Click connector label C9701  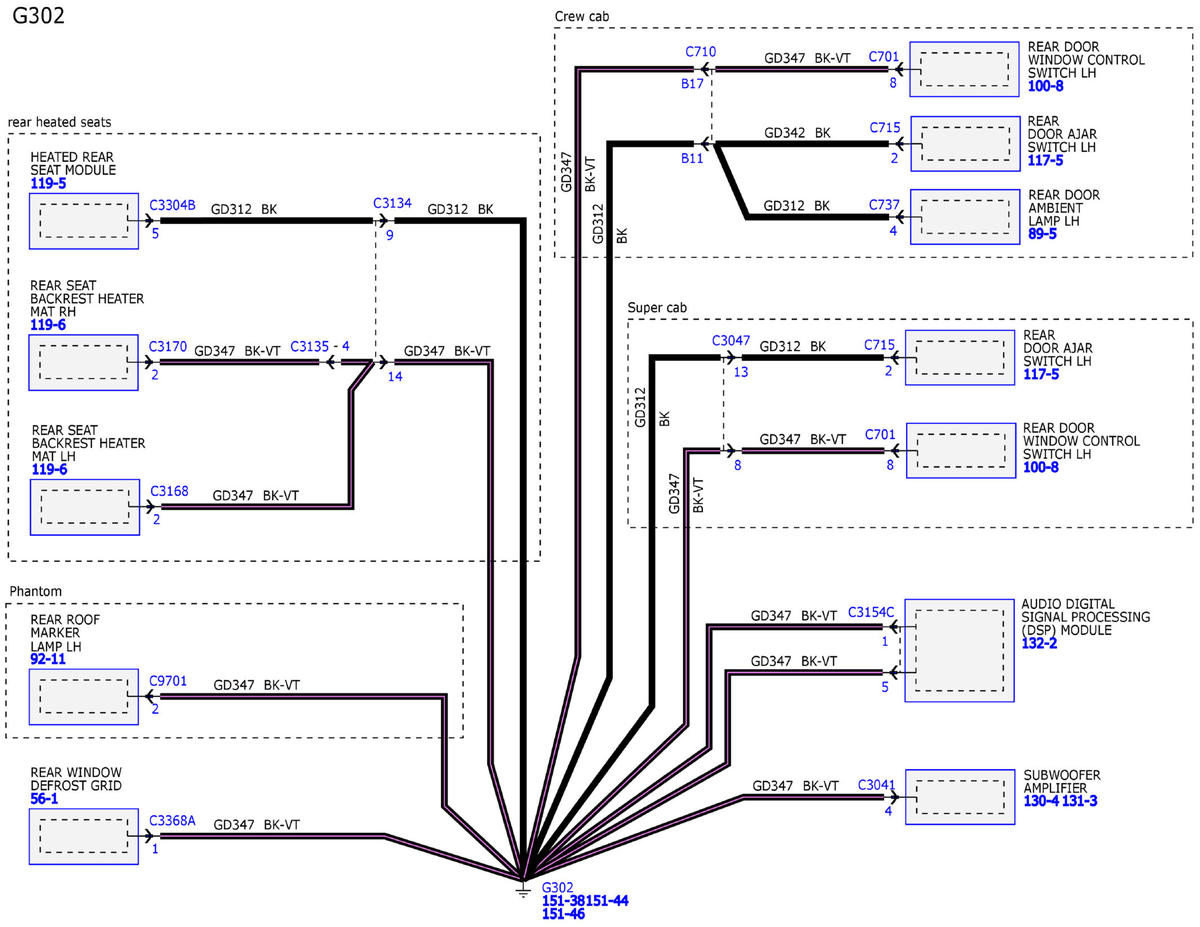[168, 681]
